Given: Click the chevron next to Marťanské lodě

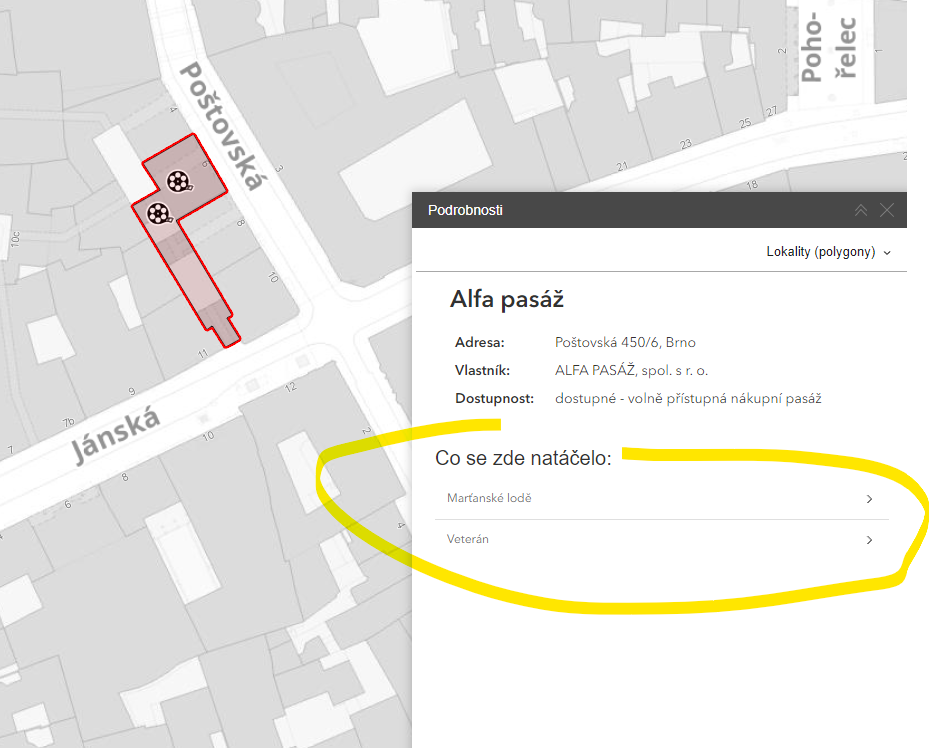Looking at the screenshot, I should (869, 499).
